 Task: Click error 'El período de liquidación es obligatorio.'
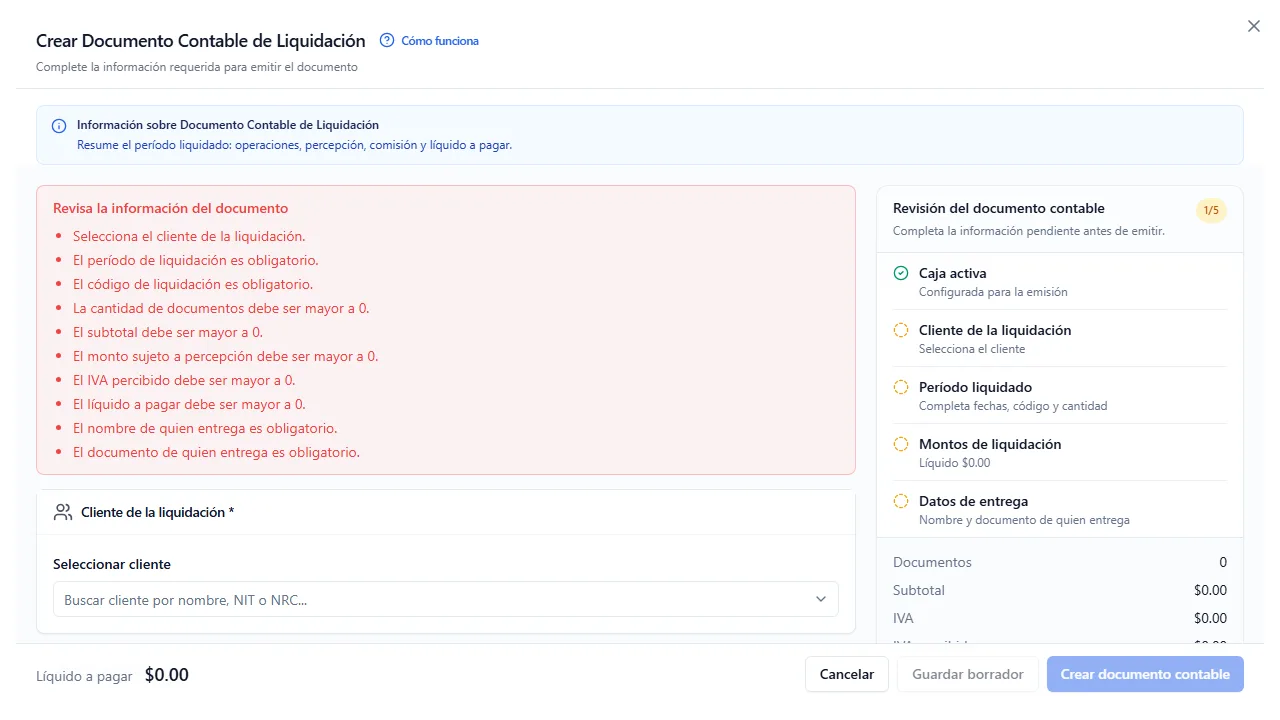[x=196, y=260]
